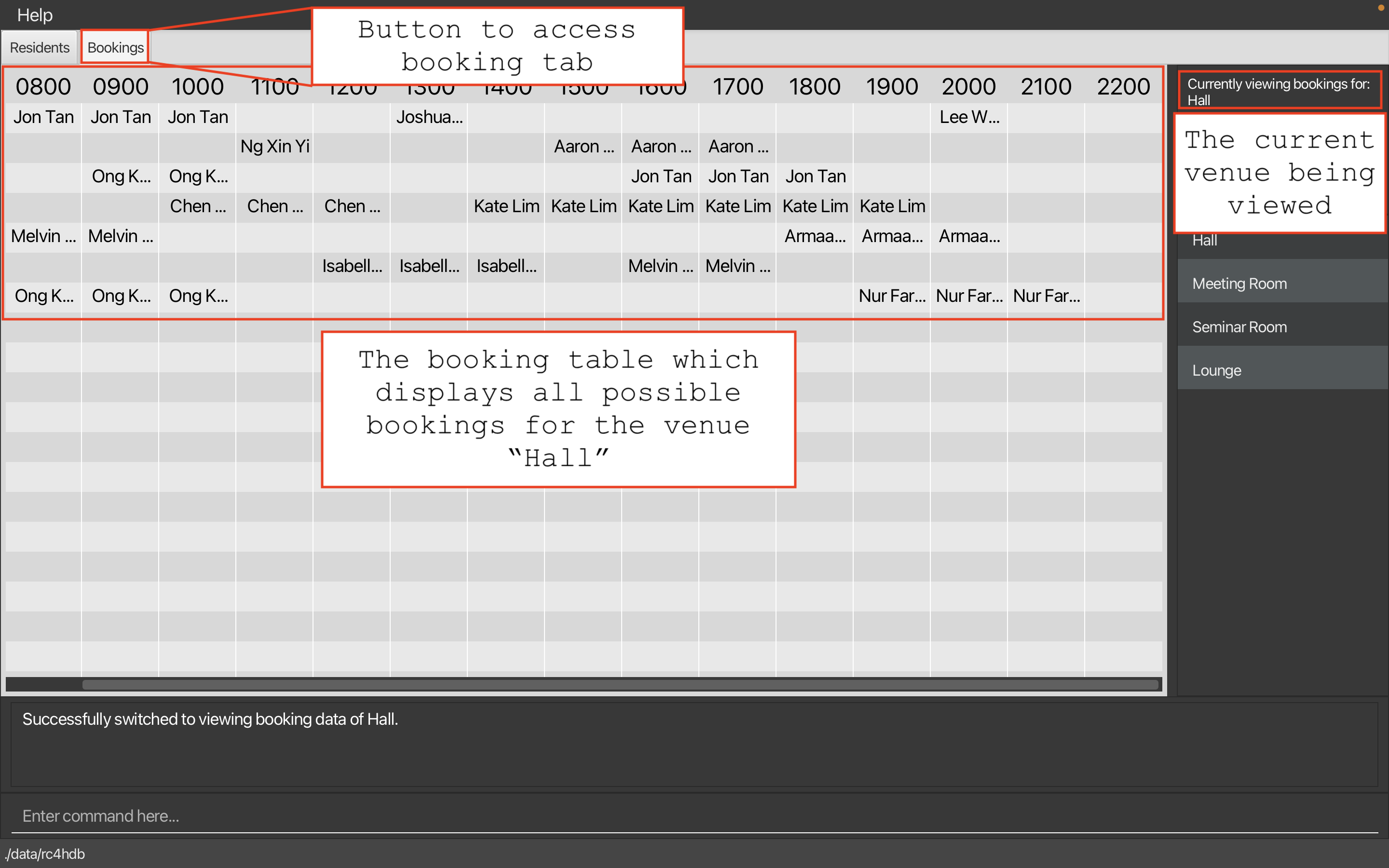Open the Help menu
Viewport: 1389px width, 868px height.
pos(34,15)
